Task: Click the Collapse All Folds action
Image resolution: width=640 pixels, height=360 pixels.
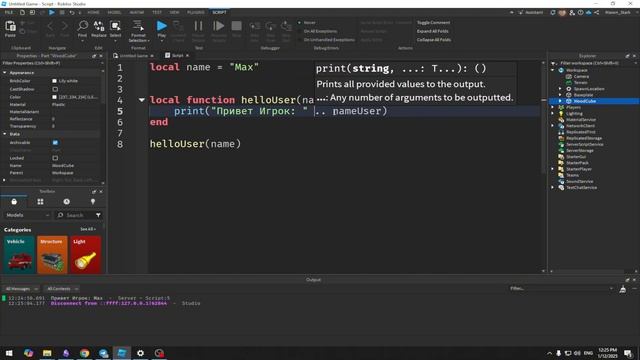Action: pyautogui.click(x=433, y=40)
